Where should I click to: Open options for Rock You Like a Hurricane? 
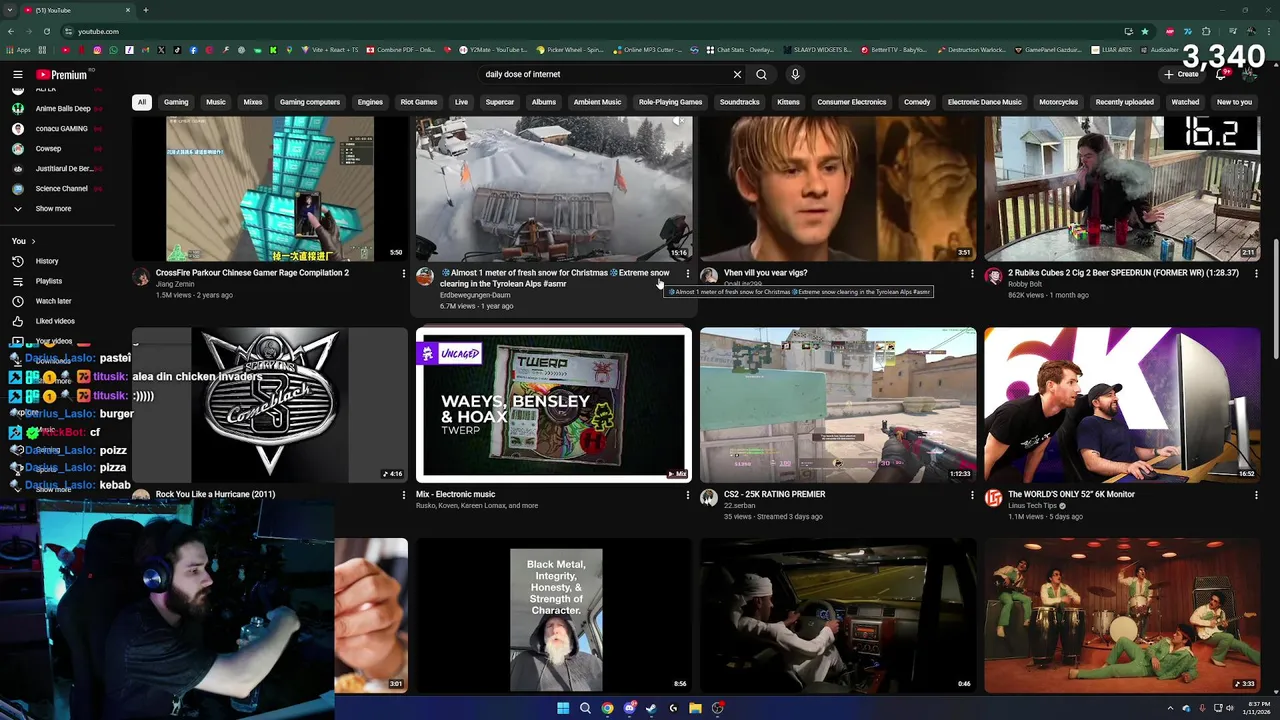click(x=403, y=494)
